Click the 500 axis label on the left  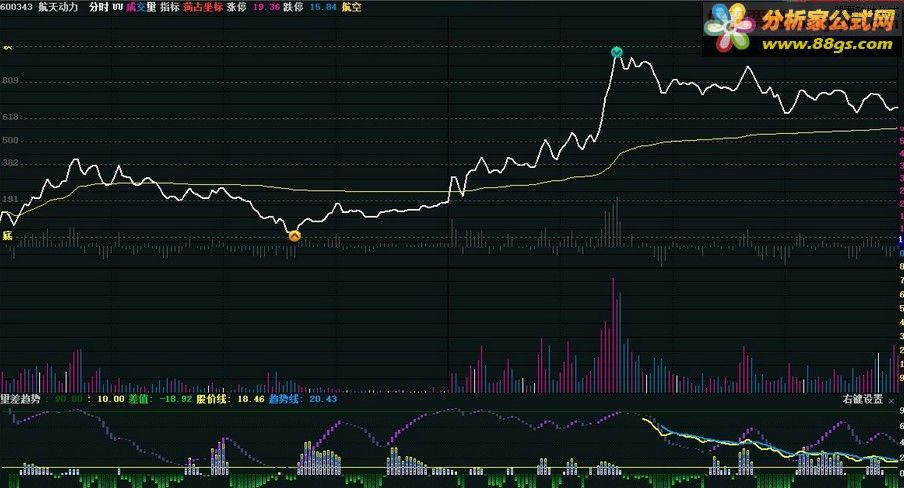pos(10,140)
